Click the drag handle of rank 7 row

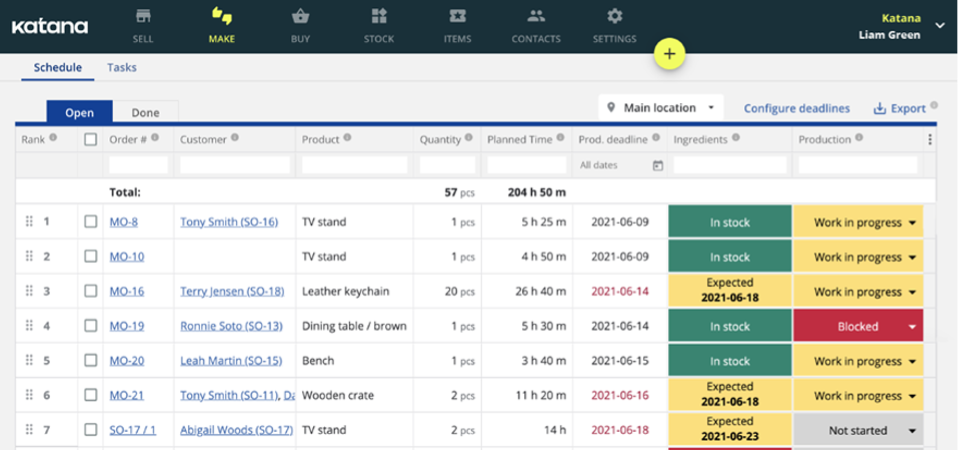point(29,430)
